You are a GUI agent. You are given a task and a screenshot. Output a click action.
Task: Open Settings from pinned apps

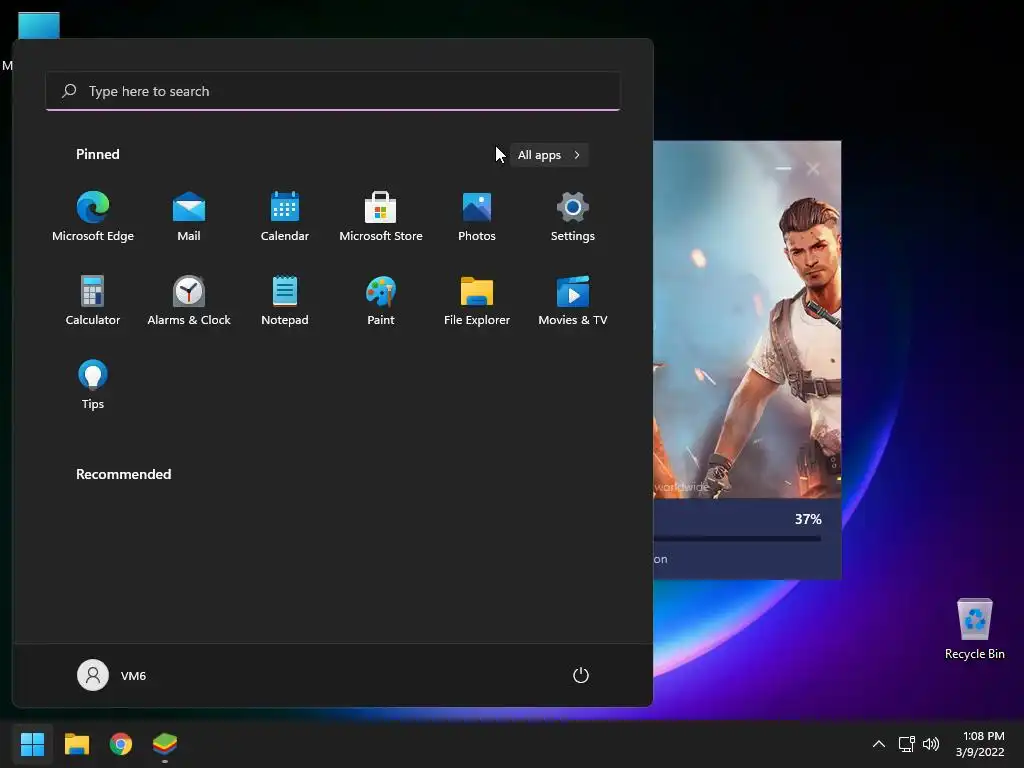(x=573, y=217)
